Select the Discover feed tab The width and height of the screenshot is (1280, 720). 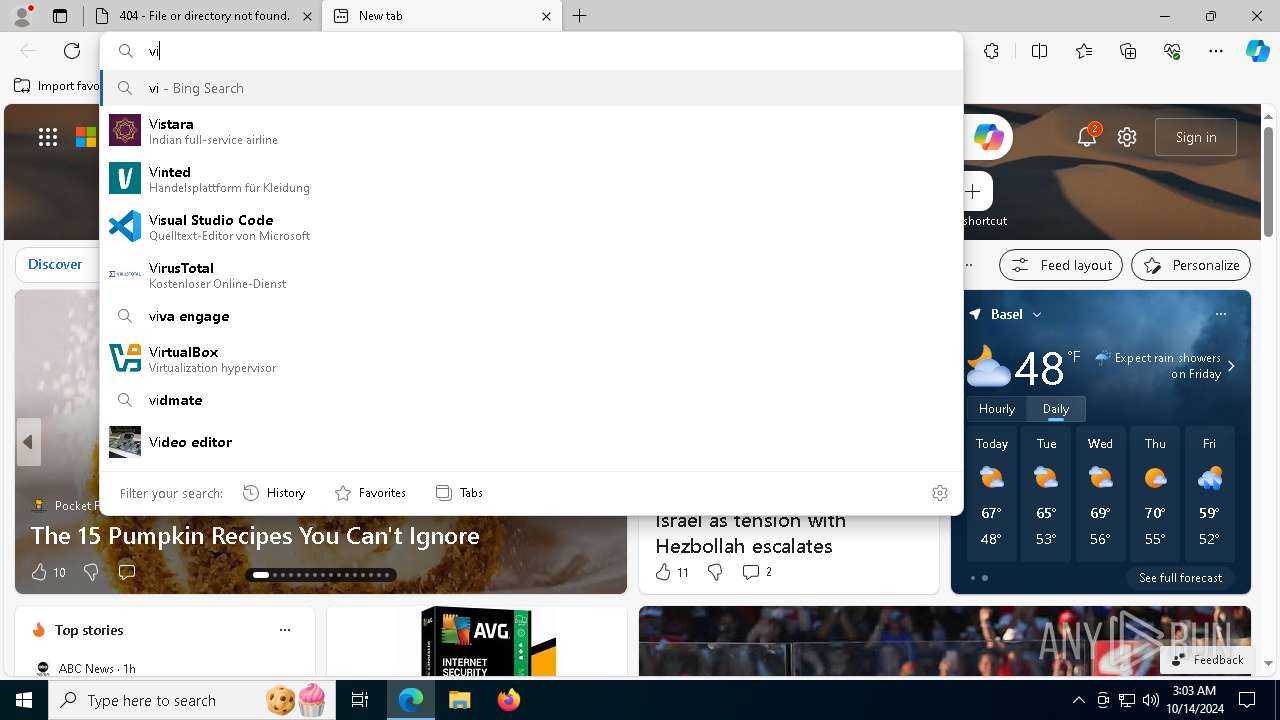[55, 265]
